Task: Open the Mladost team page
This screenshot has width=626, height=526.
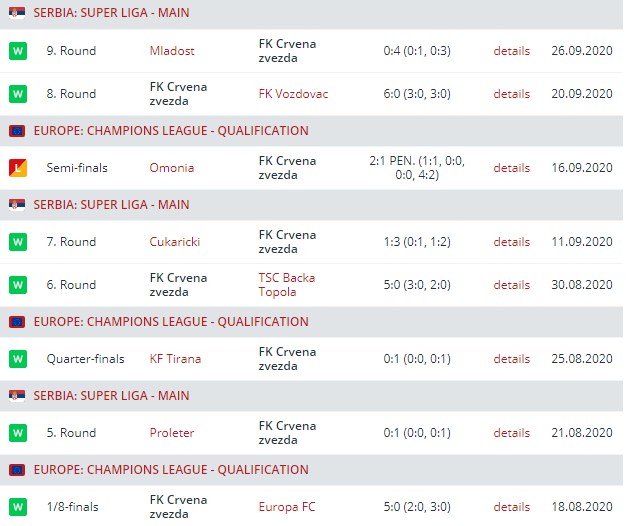Action: [172, 51]
